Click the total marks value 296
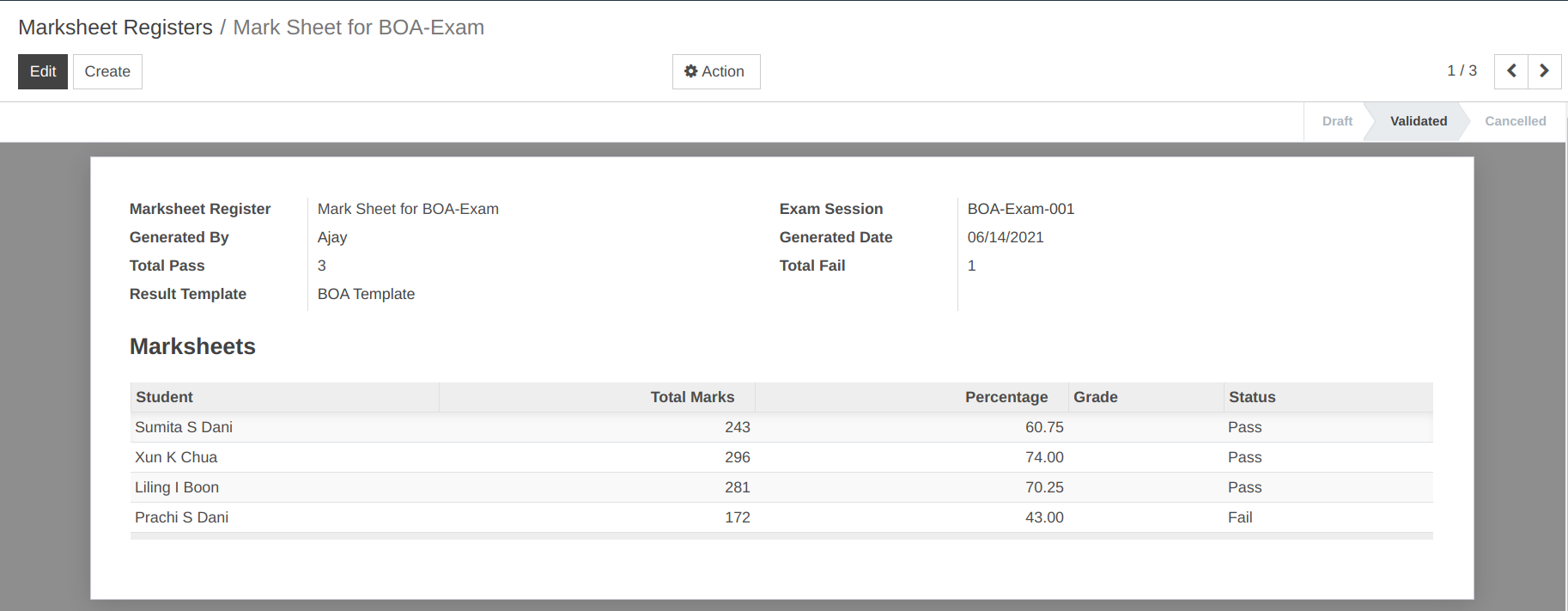1568x611 pixels. pos(737,457)
